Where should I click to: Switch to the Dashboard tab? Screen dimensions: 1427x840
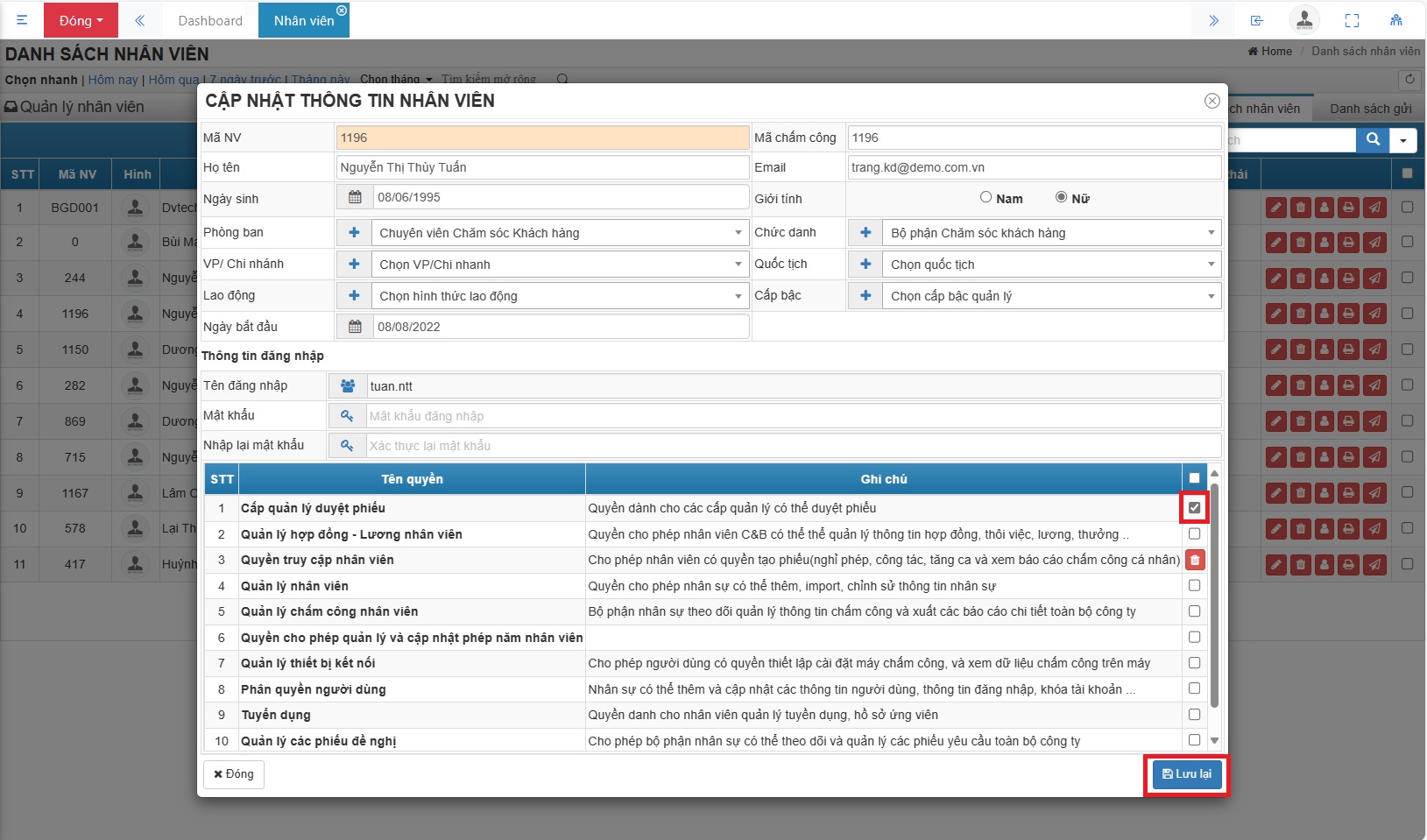point(210,20)
